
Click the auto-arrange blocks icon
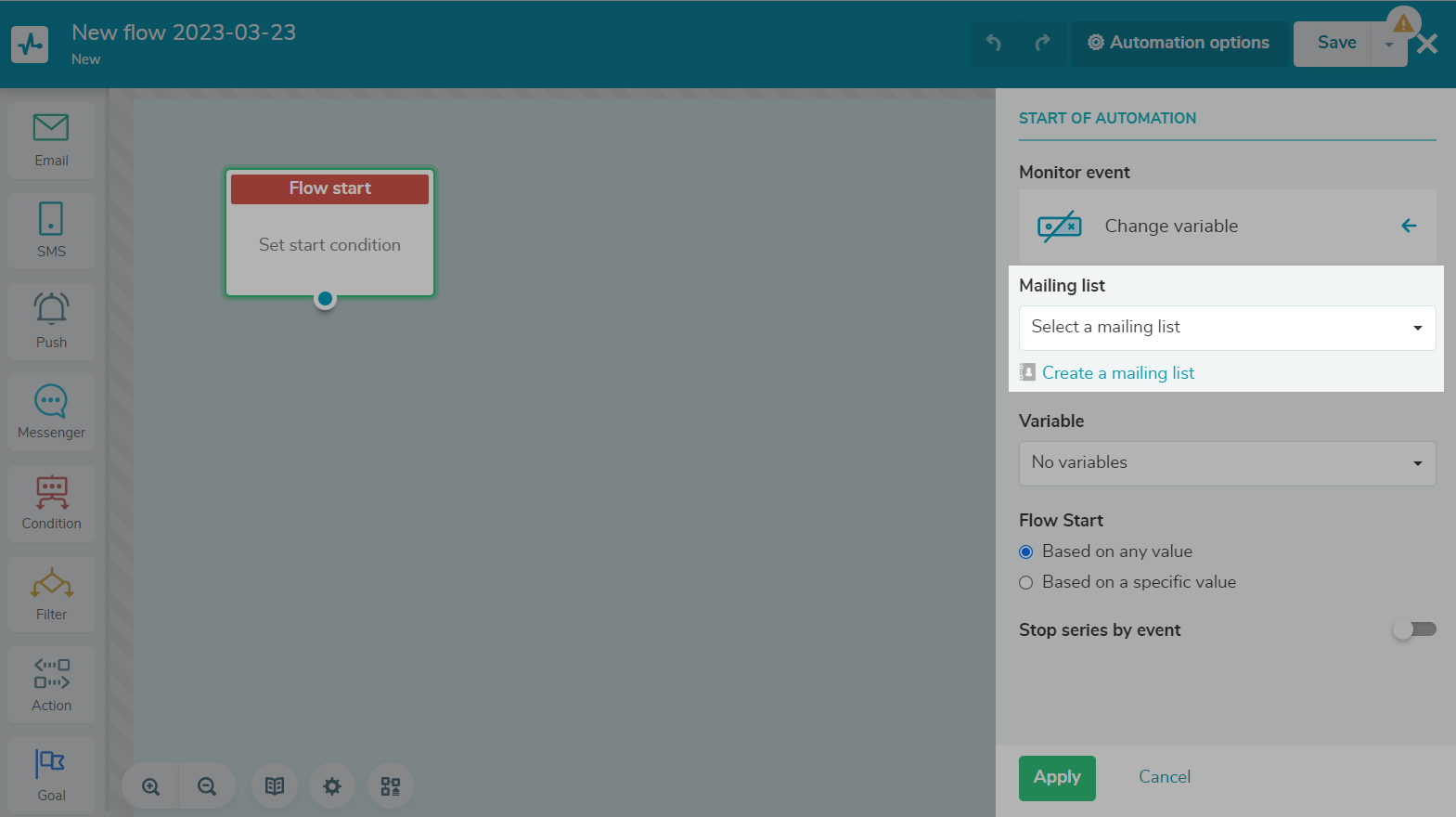tap(391, 786)
